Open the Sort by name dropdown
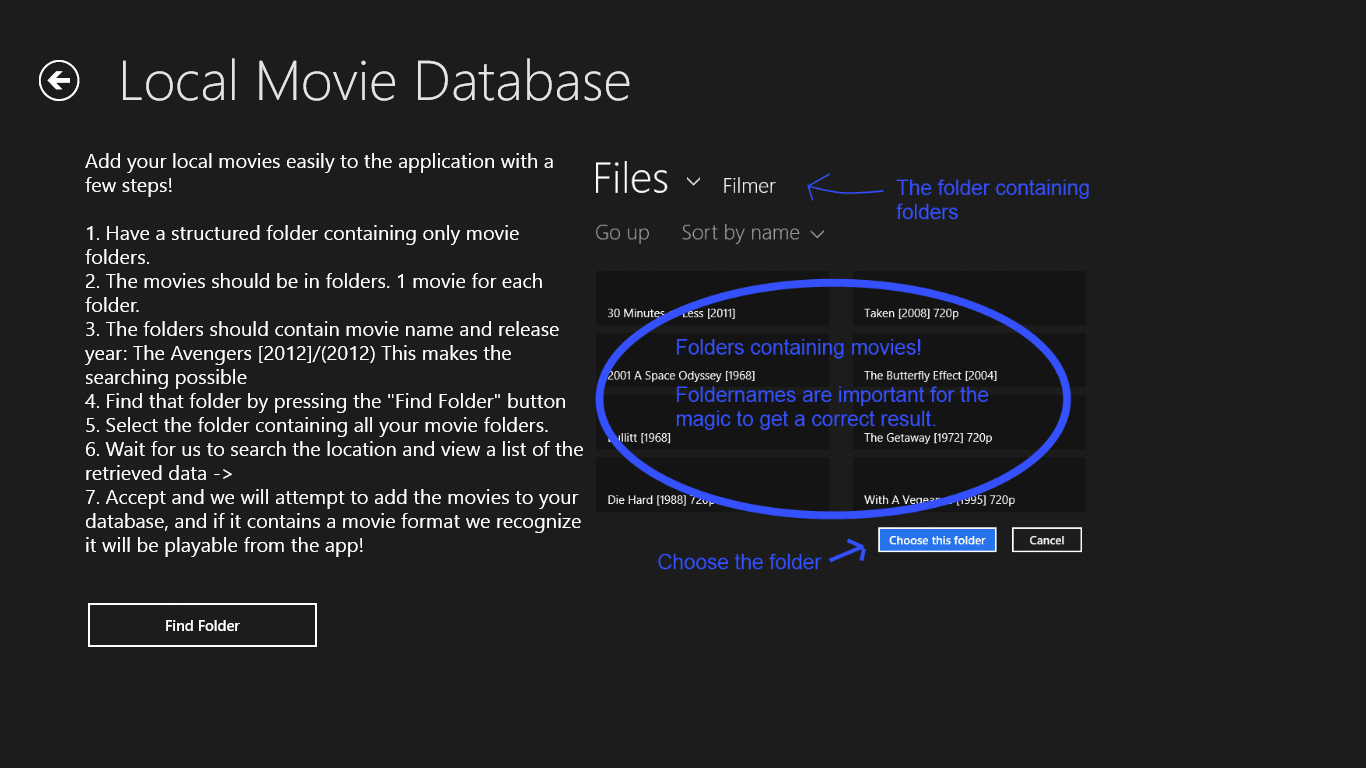Viewport: 1366px width, 768px height. (741, 233)
